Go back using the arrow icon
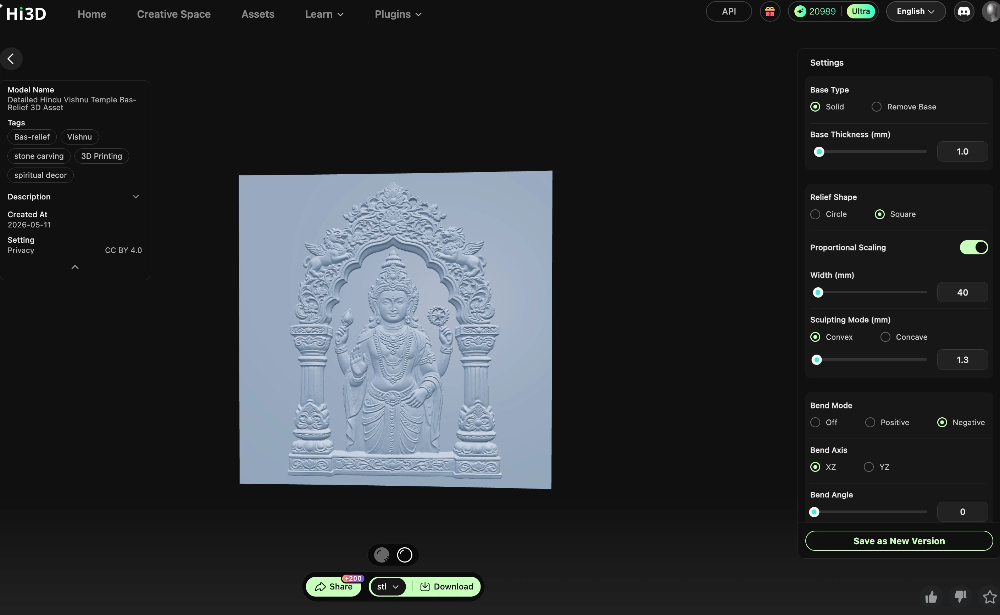The height and width of the screenshot is (615, 1000). (11, 59)
